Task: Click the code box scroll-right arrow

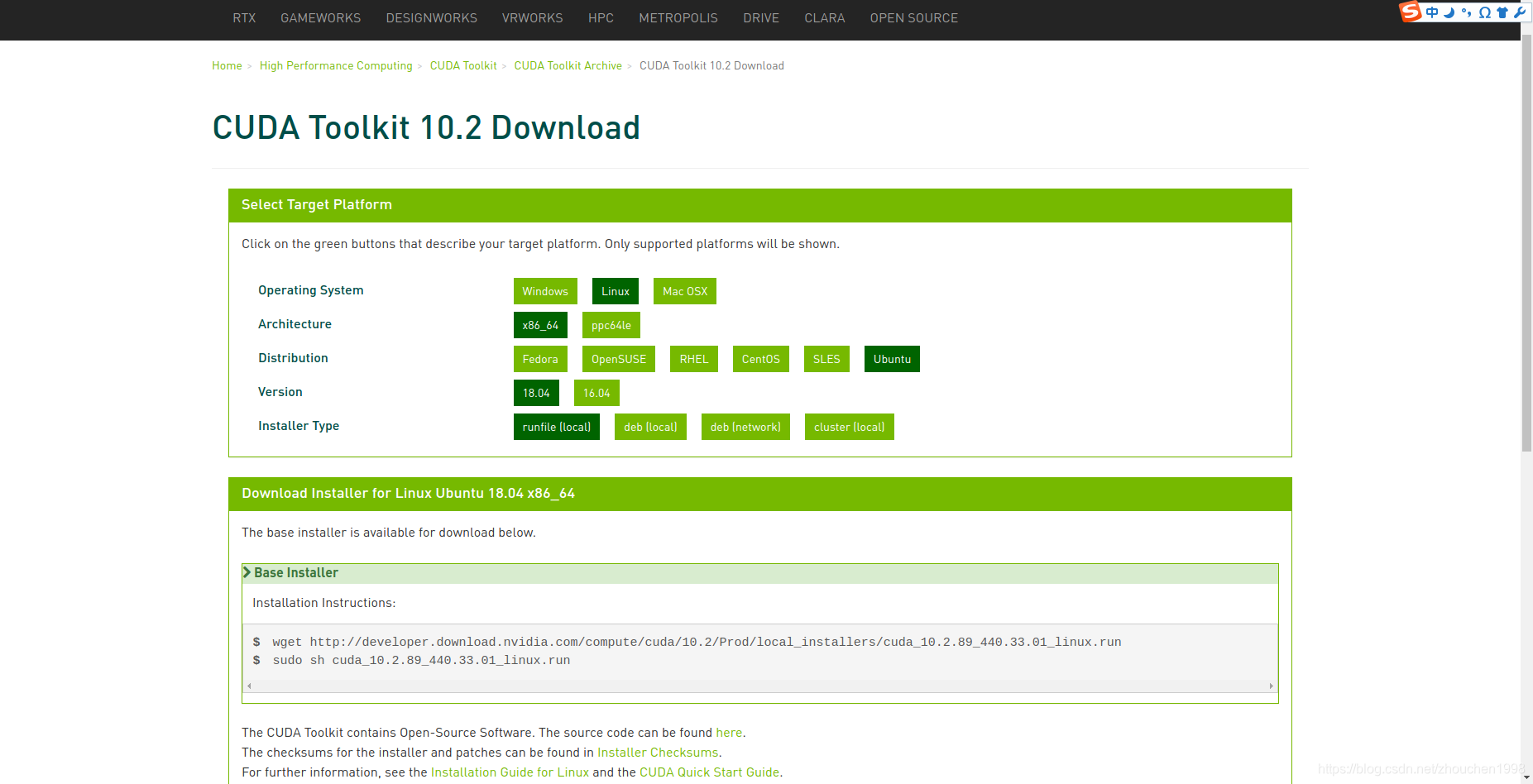Action: pyautogui.click(x=1272, y=686)
